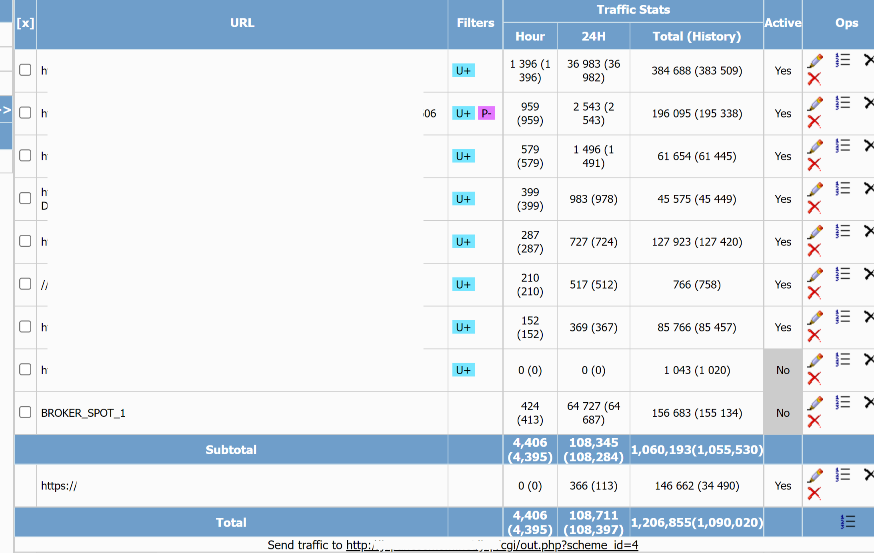Viewport: 874px width, 553px height.
Task: Edit the inactive row with total 1 043
Action: point(815,361)
